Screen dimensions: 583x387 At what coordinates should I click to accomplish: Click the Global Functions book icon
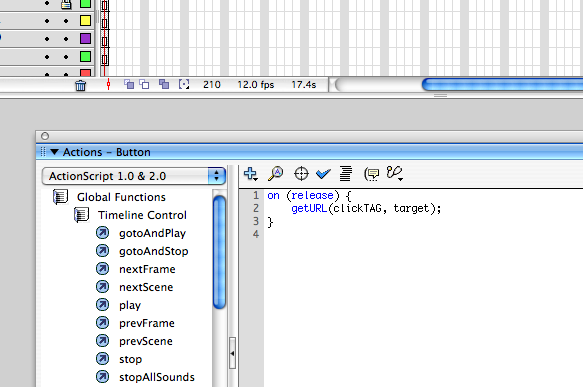coord(60,197)
